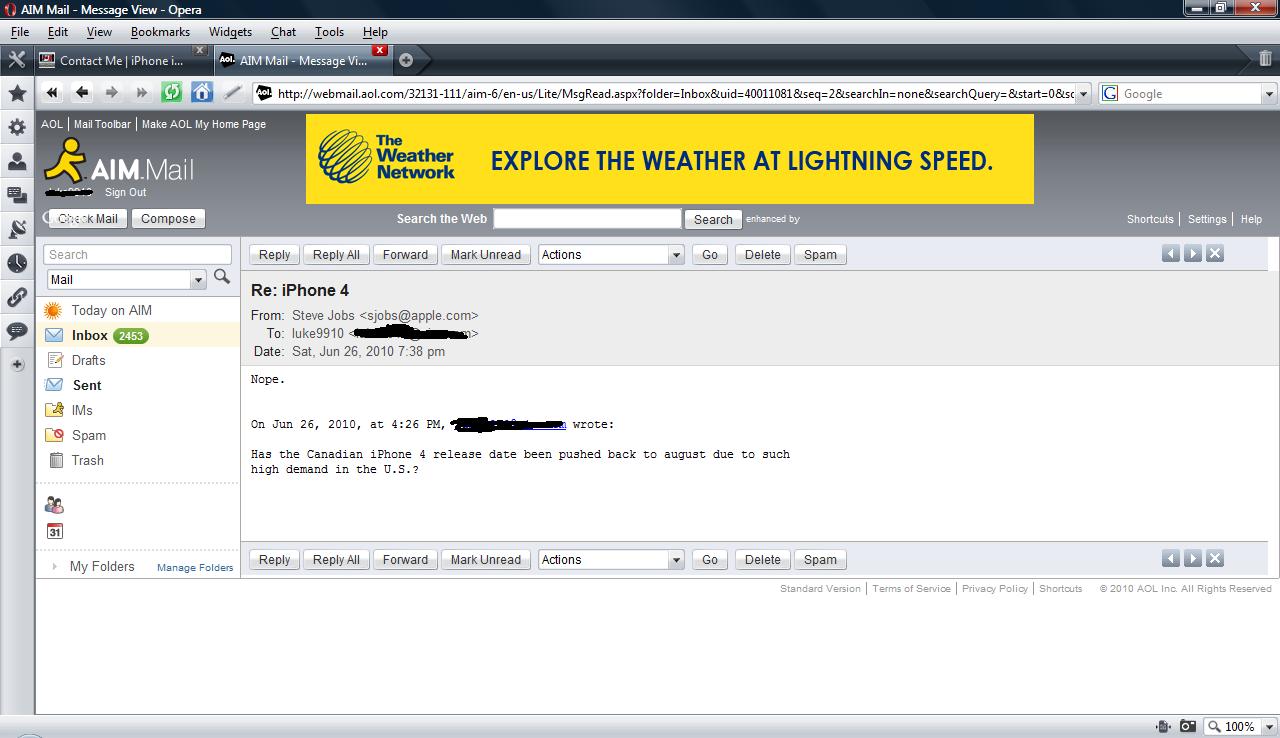Go to next message arrow at top
This screenshot has width=1280, height=738.
(x=1193, y=254)
